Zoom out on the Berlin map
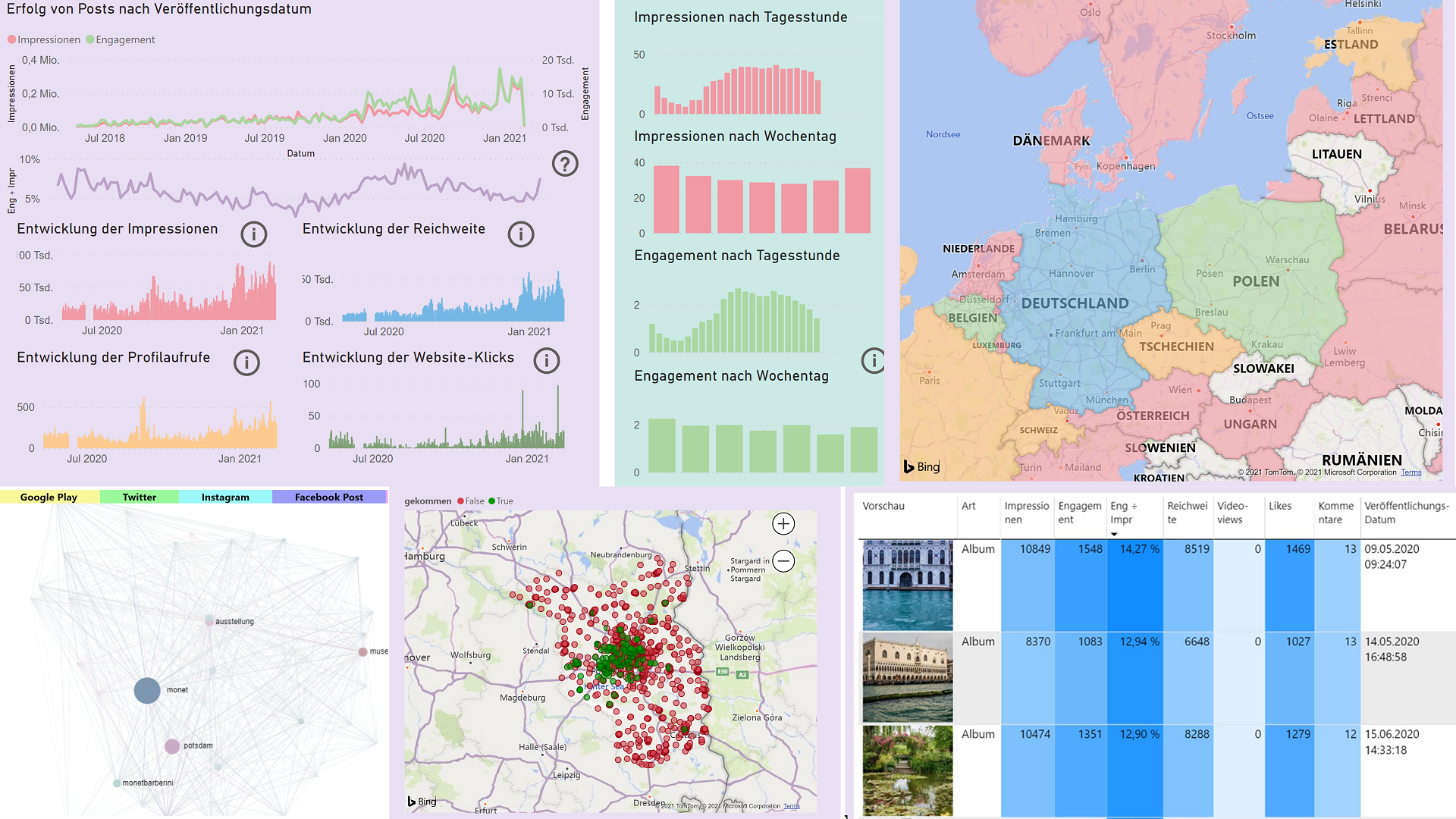Image resolution: width=1456 pixels, height=819 pixels. tap(783, 561)
